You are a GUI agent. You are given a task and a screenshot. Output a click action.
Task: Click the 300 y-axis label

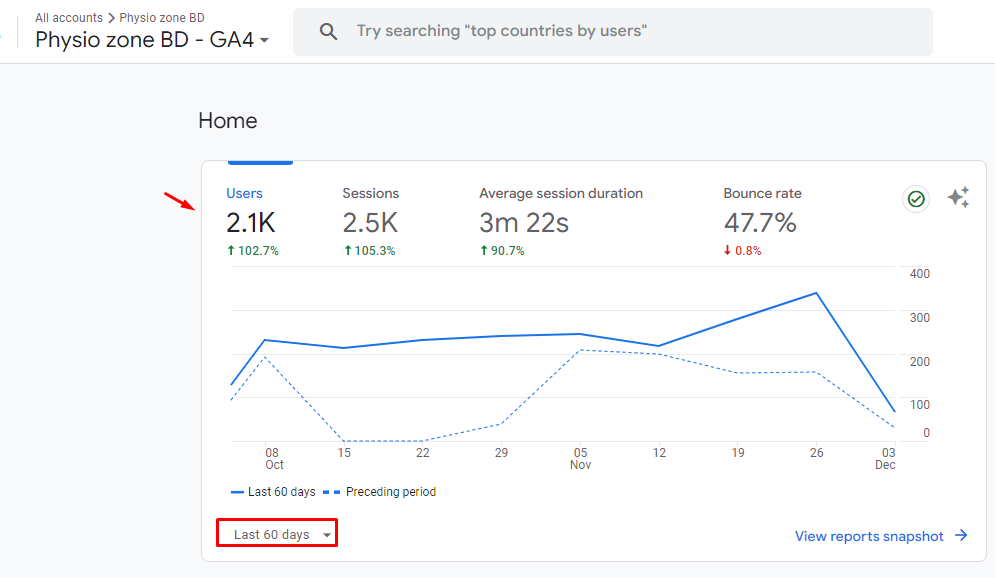[919, 317]
